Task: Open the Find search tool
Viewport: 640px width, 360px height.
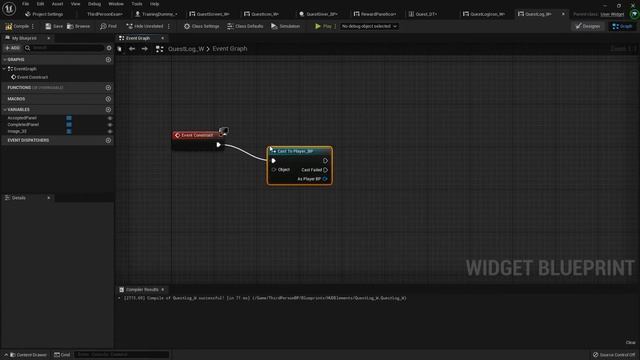Action: 108,26
